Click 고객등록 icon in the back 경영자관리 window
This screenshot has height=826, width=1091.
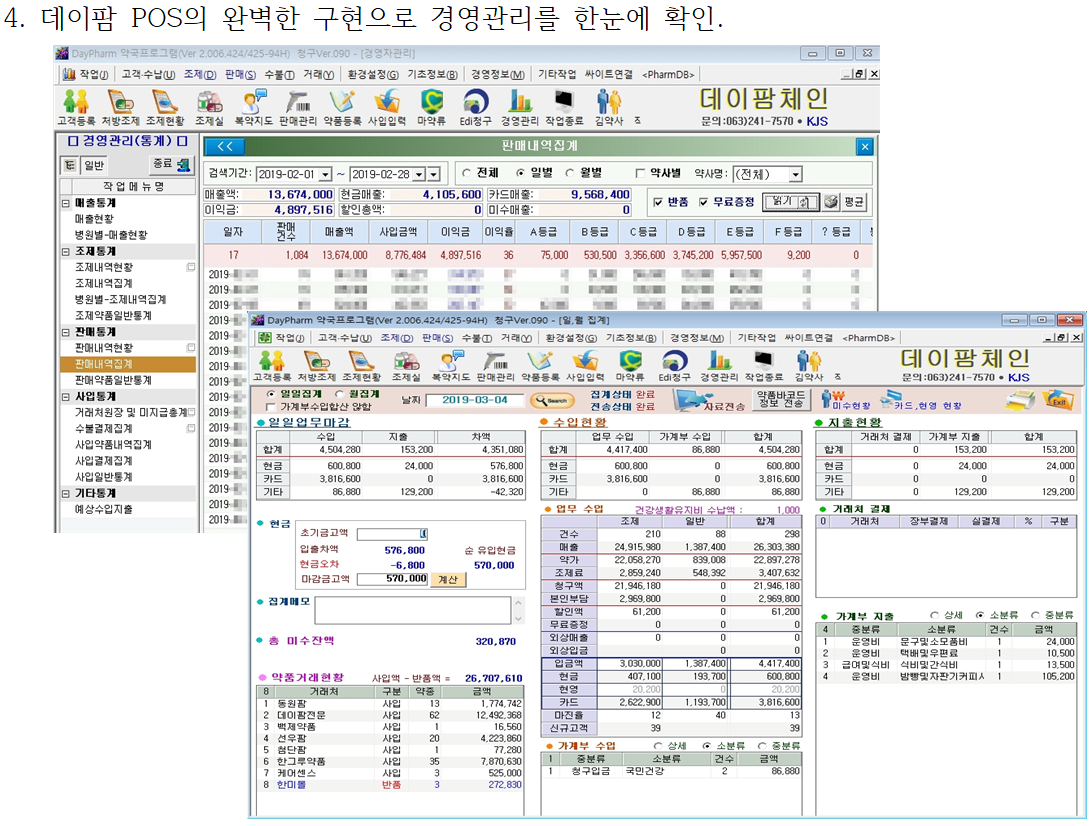[76, 108]
